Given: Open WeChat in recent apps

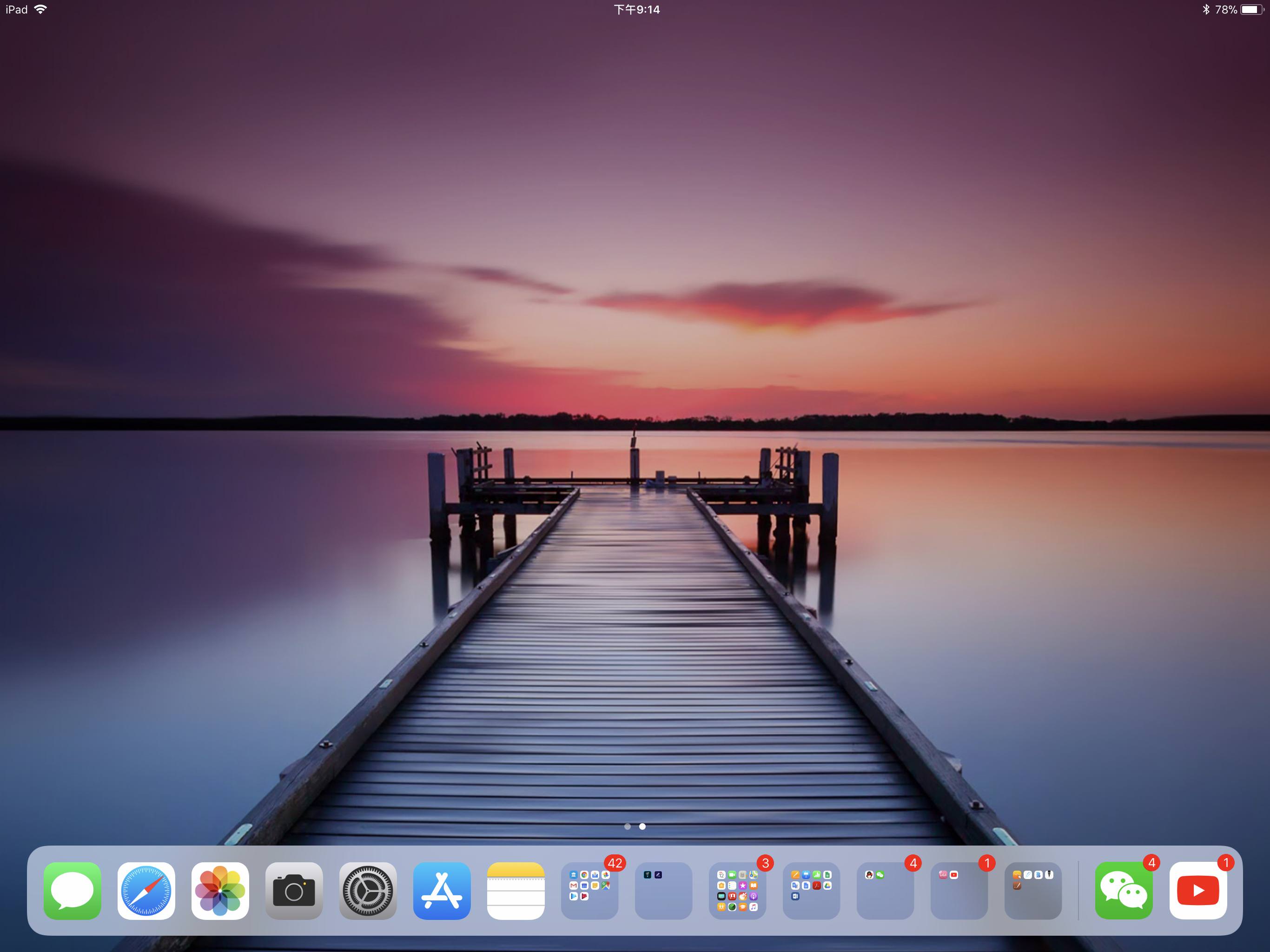Looking at the screenshot, I should pyautogui.click(x=1124, y=890).
